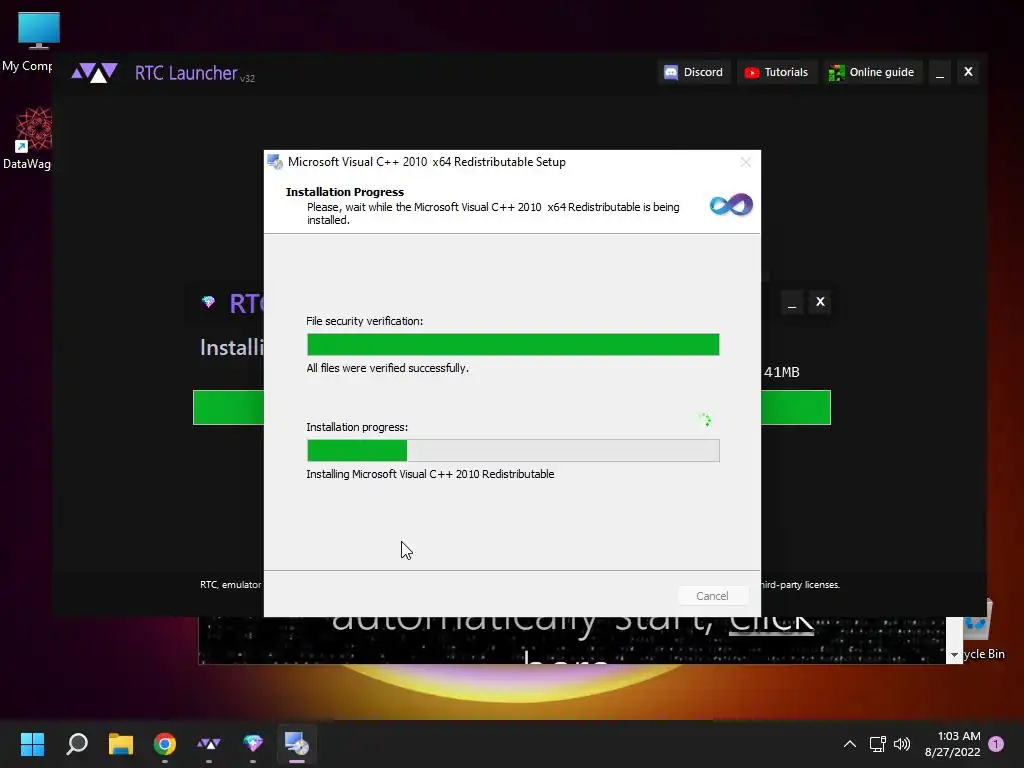
Task: Click the RTC installer gem icon
Action: (208, 302)
